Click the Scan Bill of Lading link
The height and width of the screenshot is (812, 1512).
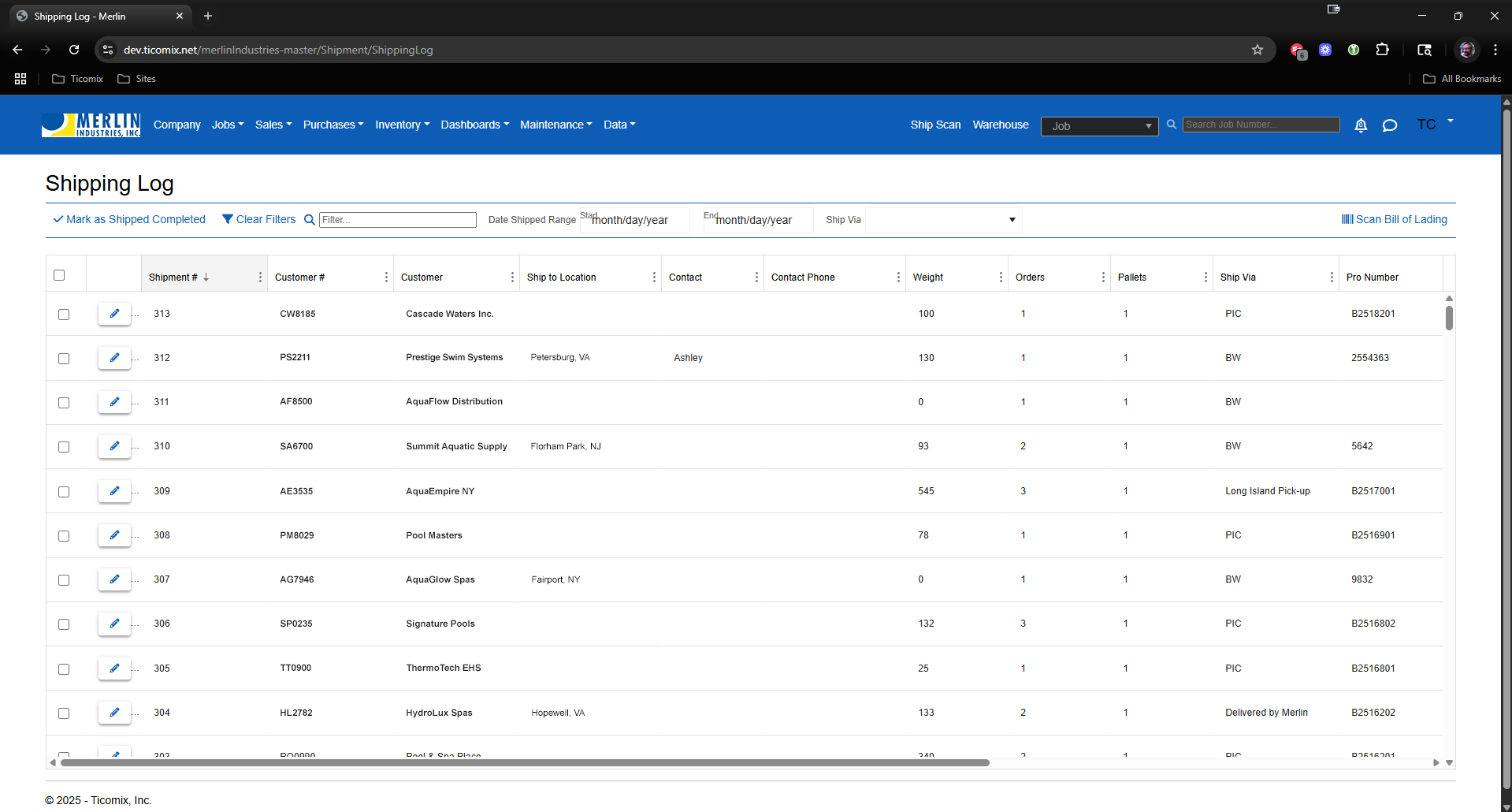tap(1394, 219)
